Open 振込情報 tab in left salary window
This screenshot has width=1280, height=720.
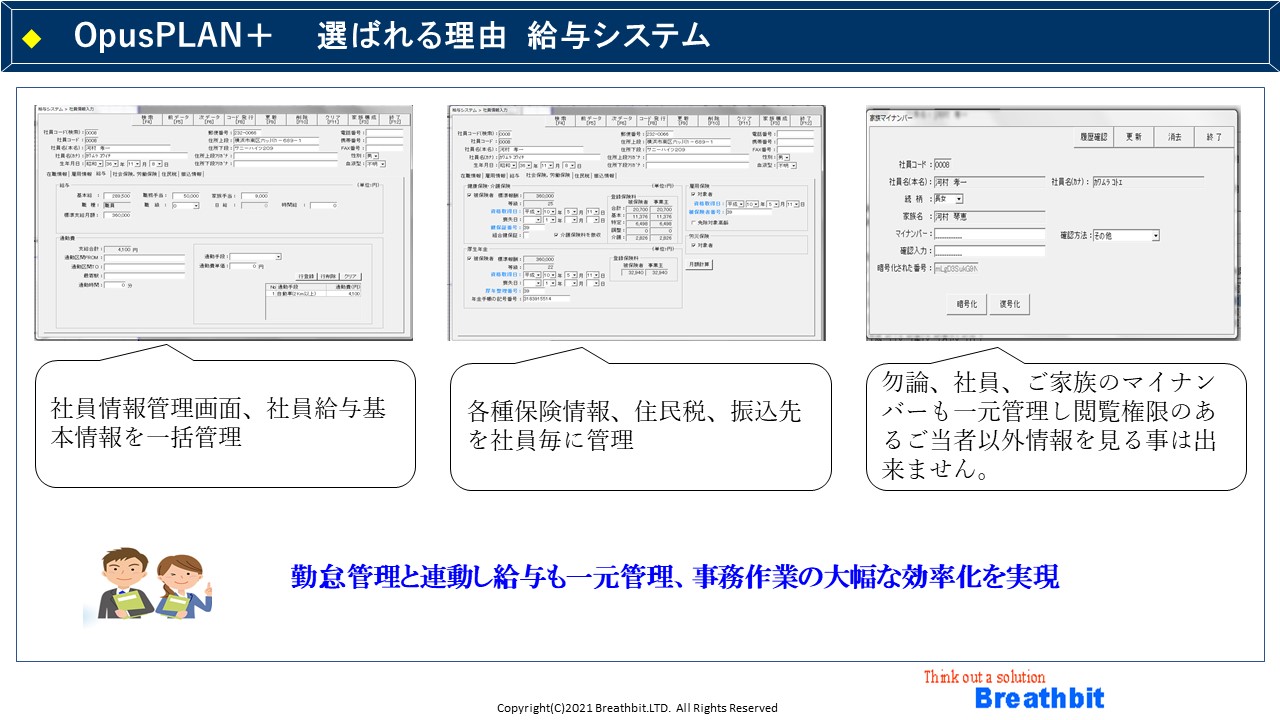point(191,174)
